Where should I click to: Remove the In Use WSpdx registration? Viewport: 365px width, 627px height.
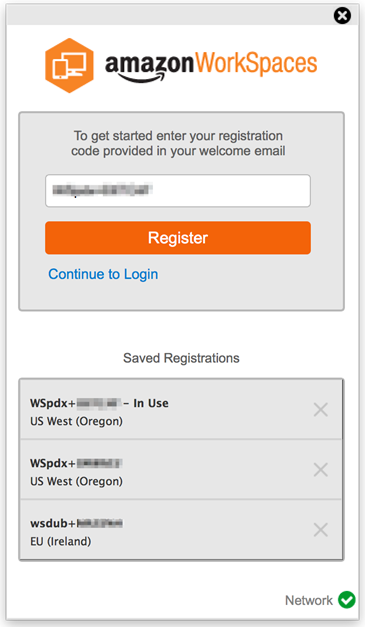321,409
